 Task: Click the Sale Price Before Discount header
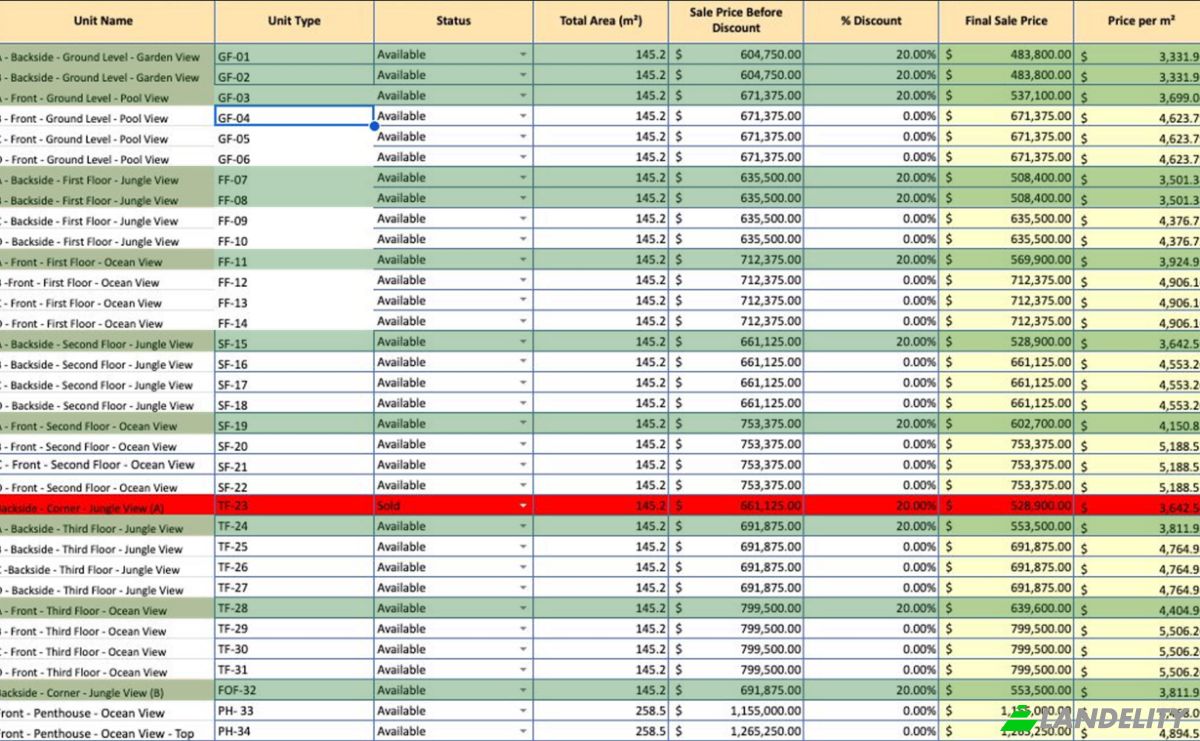736,21
